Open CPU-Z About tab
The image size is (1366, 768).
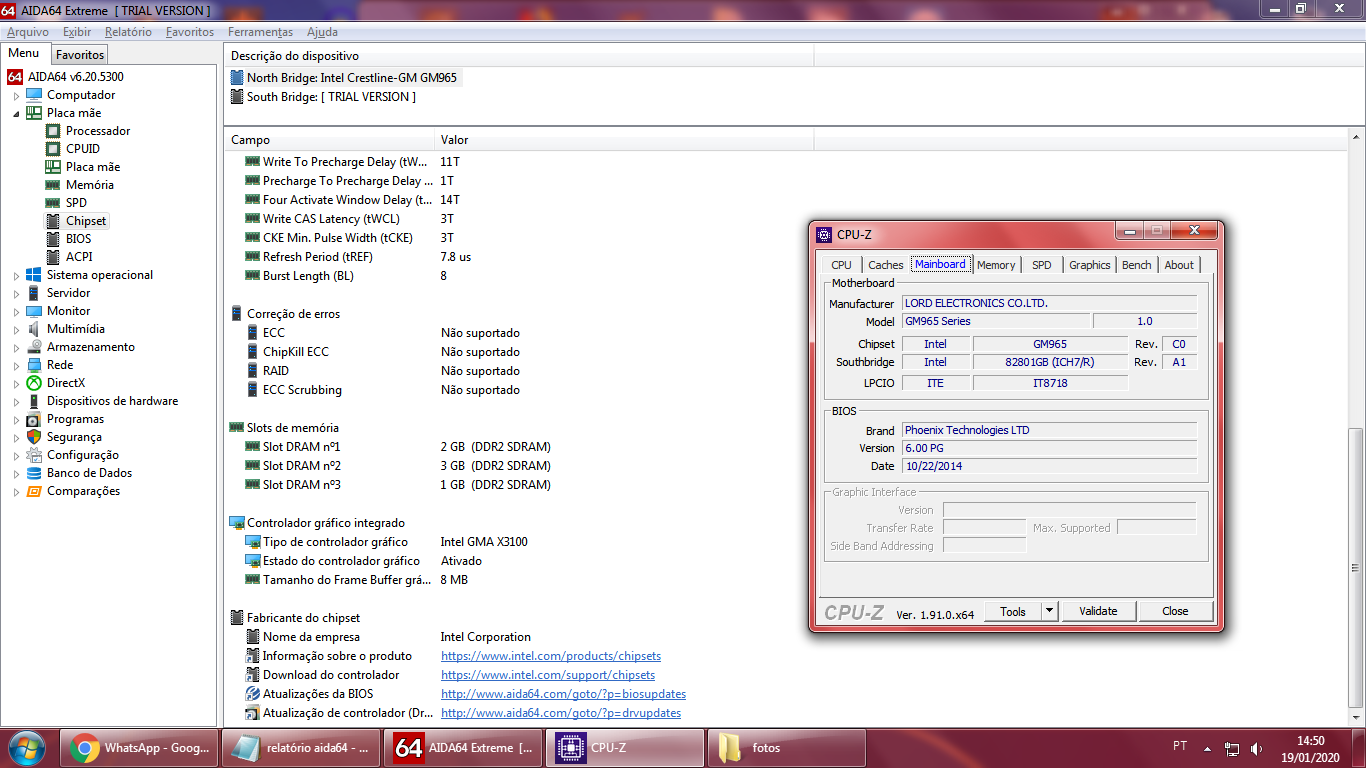(x=1179, y=265)
